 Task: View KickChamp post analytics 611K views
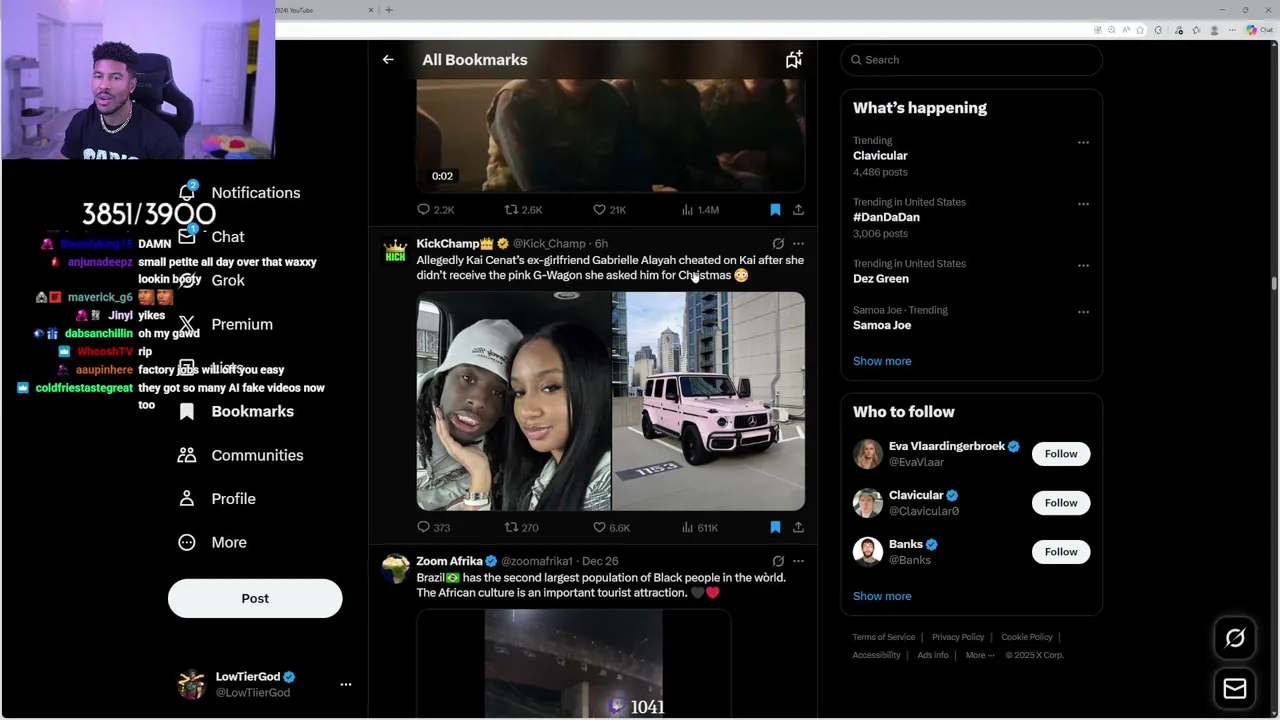[699, 527]
